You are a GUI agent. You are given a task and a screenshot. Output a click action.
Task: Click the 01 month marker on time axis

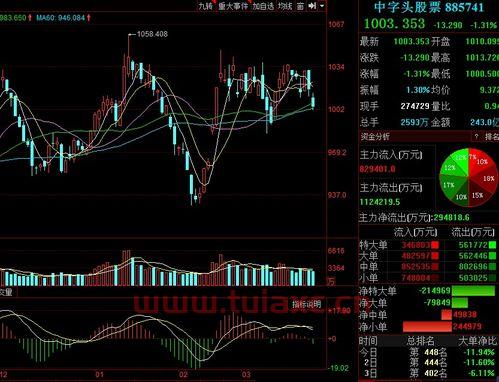pos(99,374)
